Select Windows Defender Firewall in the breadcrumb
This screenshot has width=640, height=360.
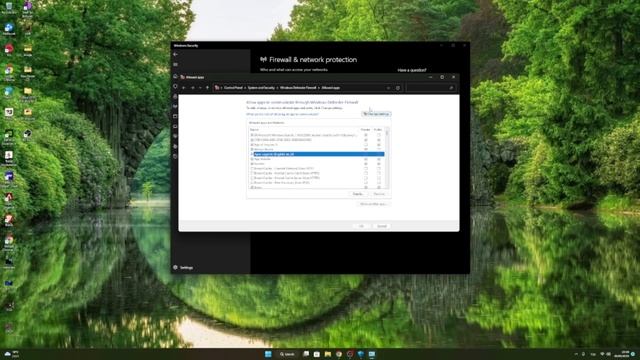(298, 88)
